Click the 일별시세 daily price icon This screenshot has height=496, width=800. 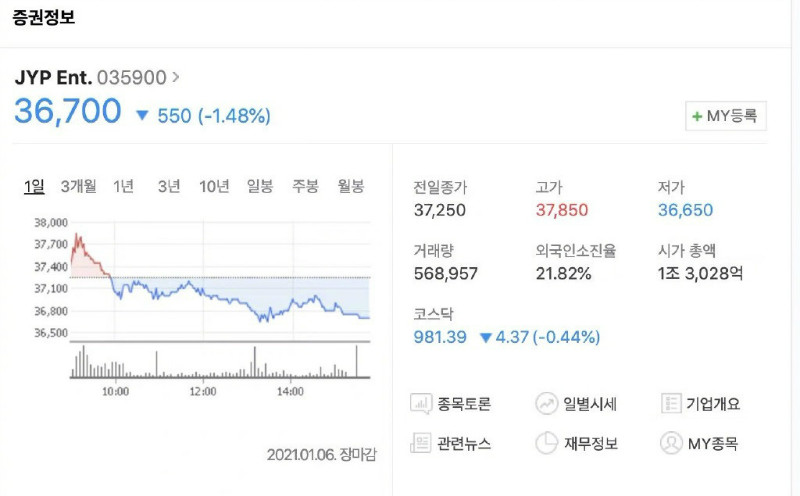(546, 404)
